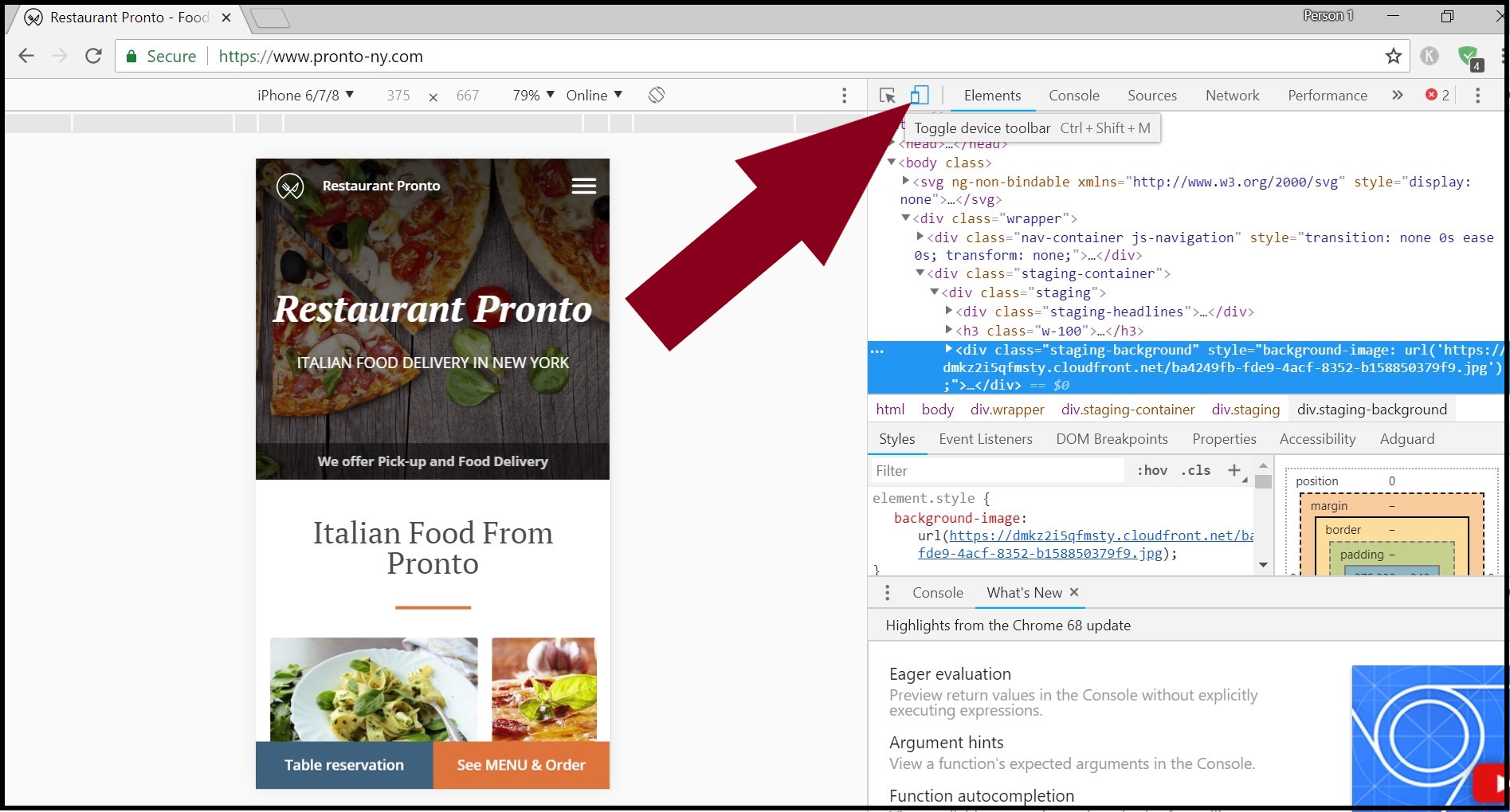The height and width of the screenshot is (812, 1510).
Task: Open device toolbar more options menu
Action: [844, 96]
